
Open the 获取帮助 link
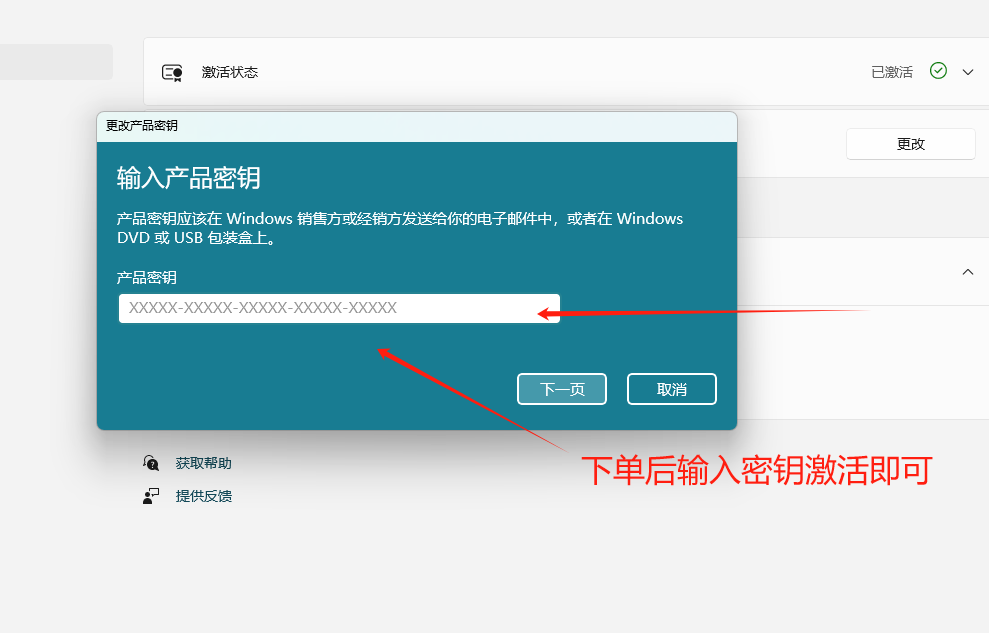(204, 463)
